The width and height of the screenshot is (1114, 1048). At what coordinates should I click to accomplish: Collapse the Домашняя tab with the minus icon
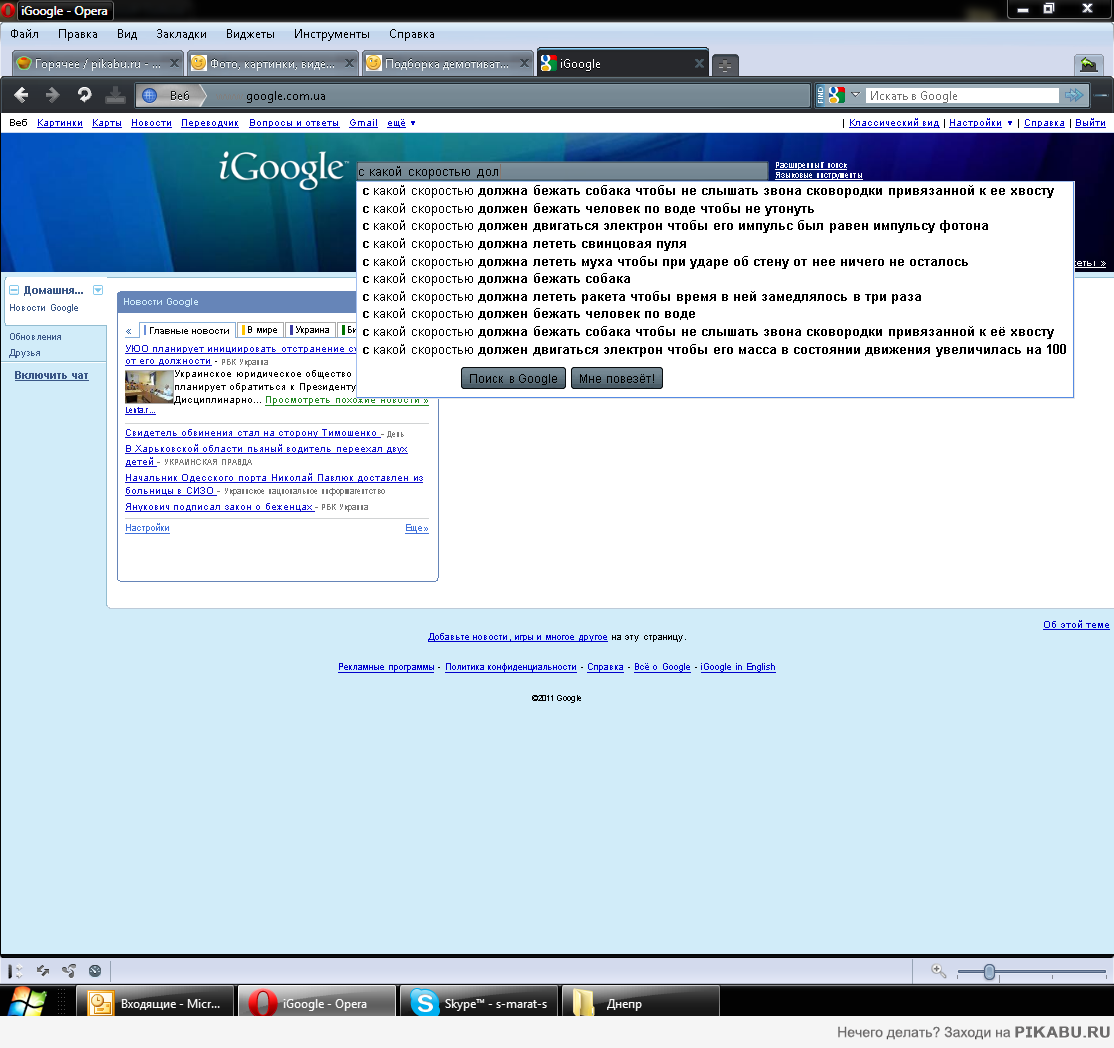(14, 290)
